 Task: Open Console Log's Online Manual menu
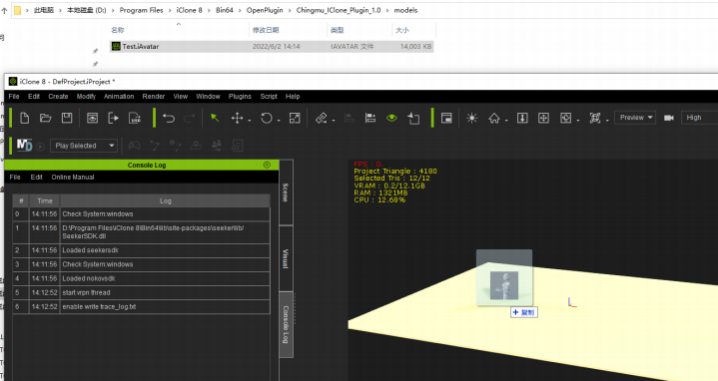(73, 177)
